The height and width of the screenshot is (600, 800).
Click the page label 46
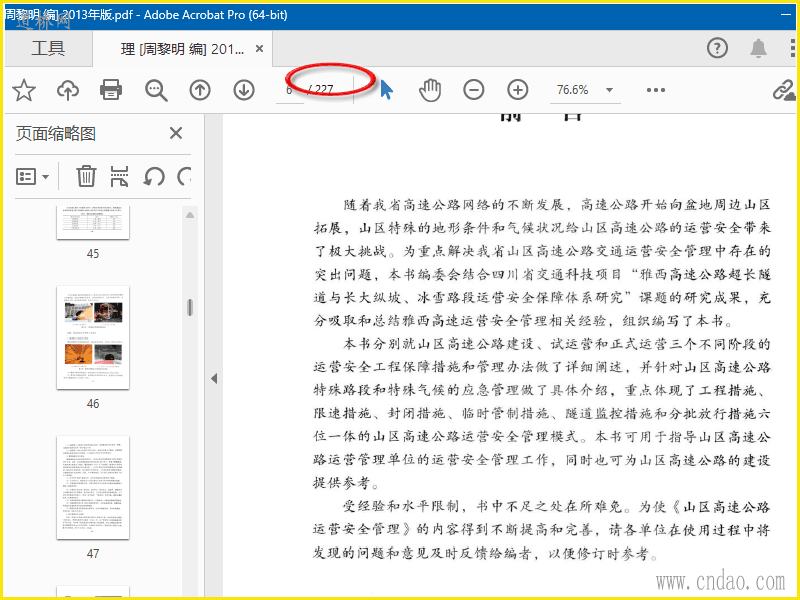point(93,404)
